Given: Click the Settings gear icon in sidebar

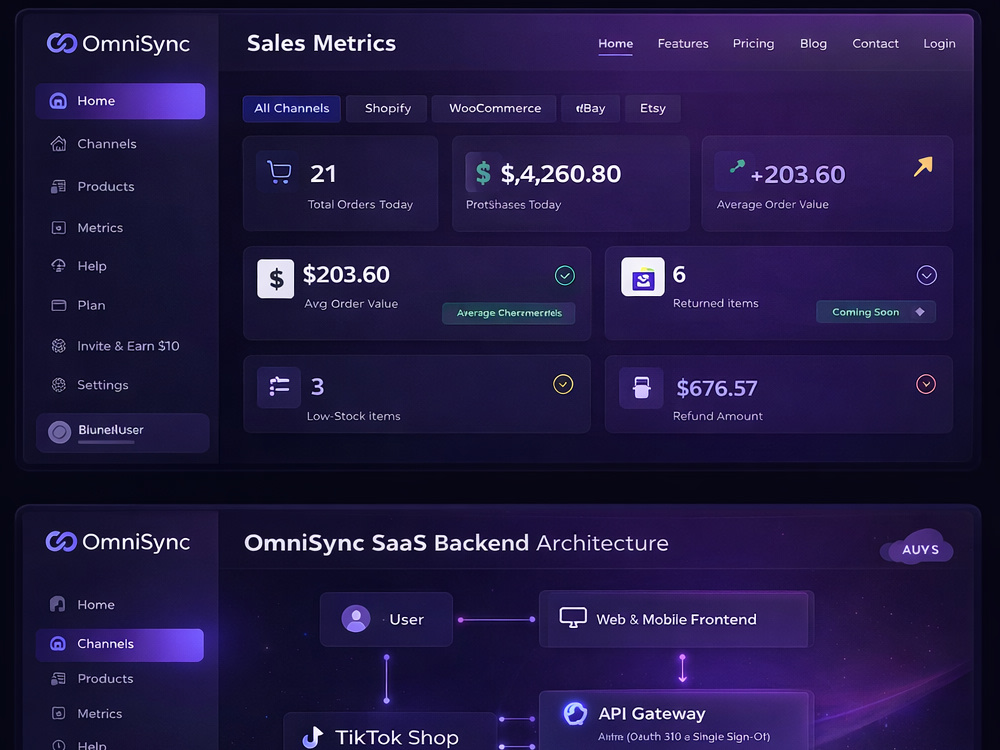Looking at the screenshot, I should [x=59, y=385].
